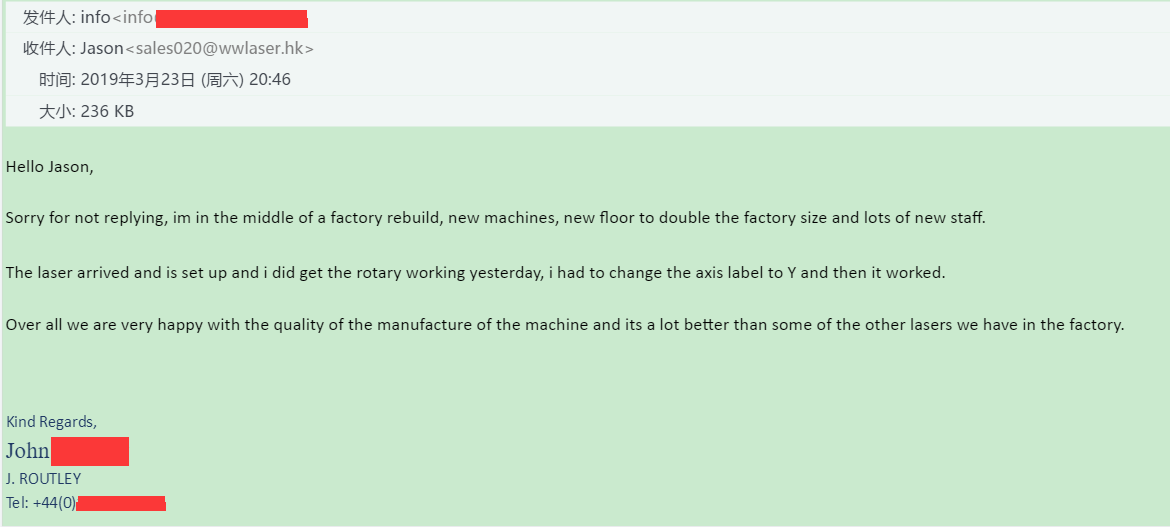Click the 收件人 recipient label
The height and width of the screenshot is (527, 1170).
coord(46,49)
